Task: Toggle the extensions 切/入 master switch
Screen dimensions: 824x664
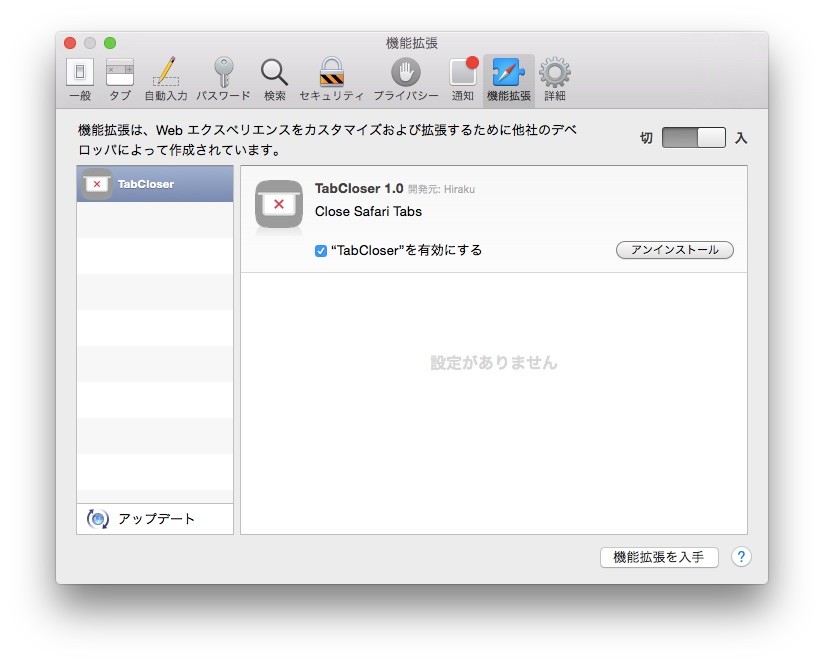Action: click(694, 138)
